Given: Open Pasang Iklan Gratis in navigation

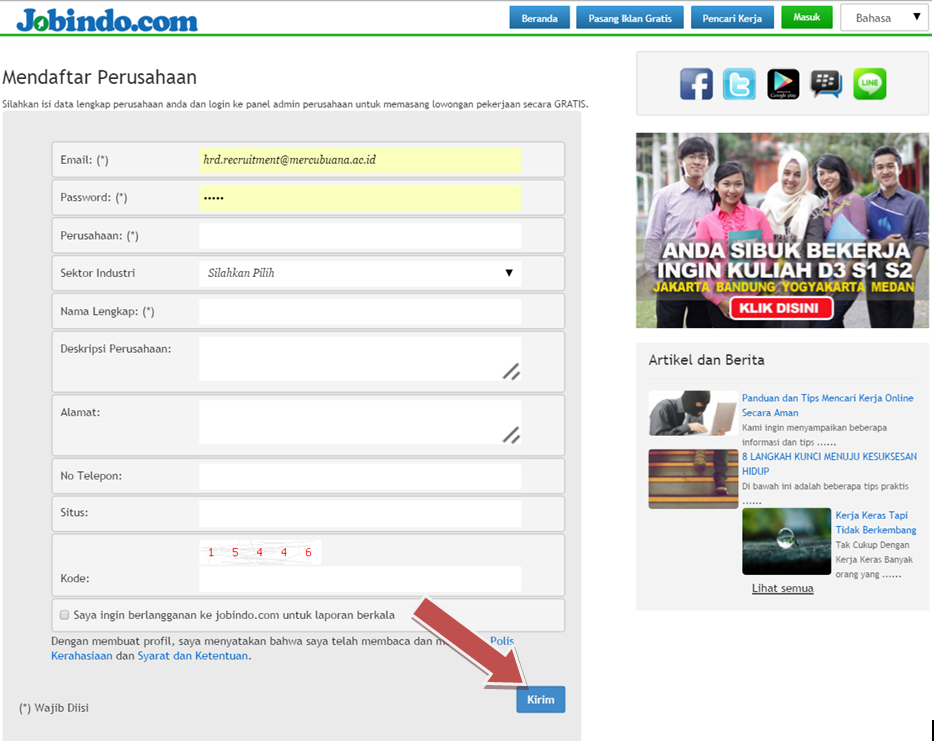Looking at the screenshot, I should (630, 18).
